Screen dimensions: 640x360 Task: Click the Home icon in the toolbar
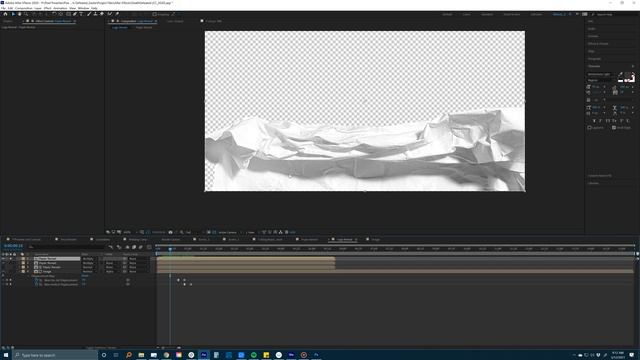tap(5, 14)
